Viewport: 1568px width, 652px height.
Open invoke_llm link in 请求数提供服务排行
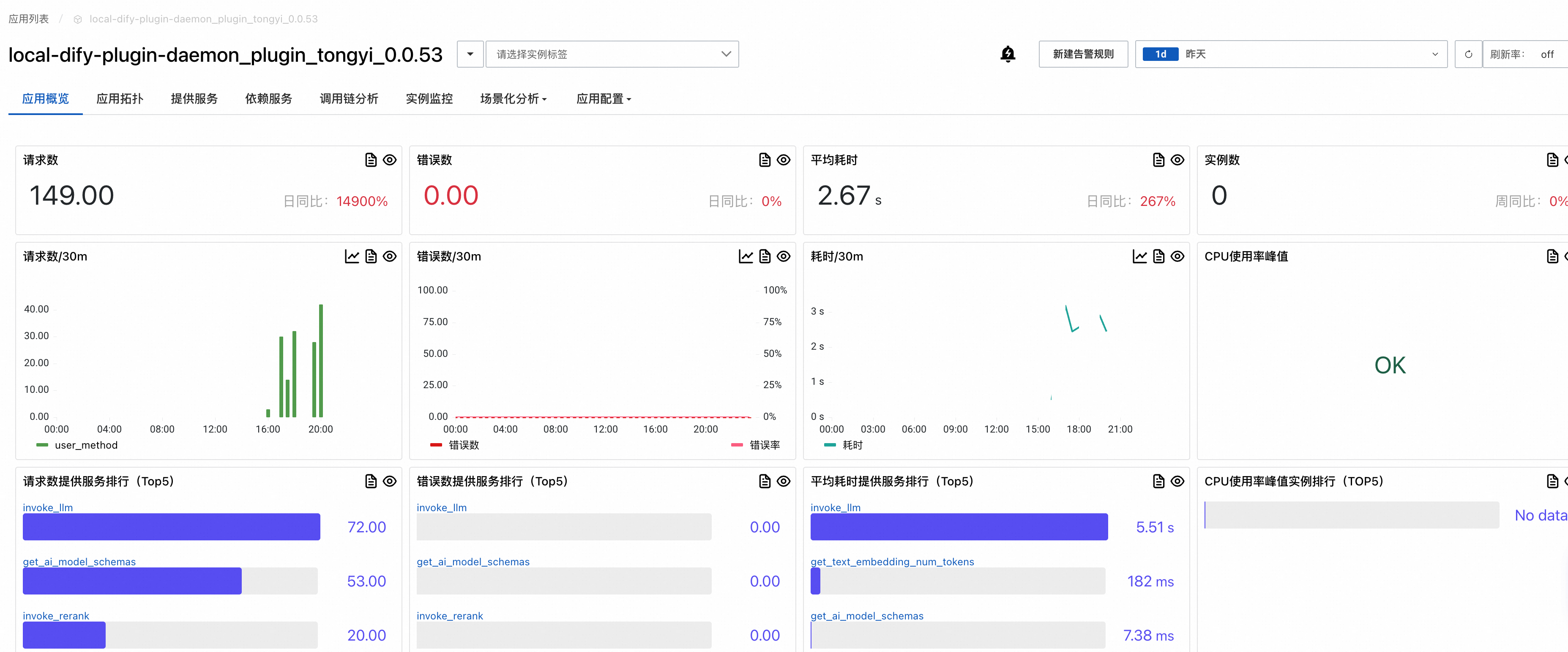coord(47,507)
